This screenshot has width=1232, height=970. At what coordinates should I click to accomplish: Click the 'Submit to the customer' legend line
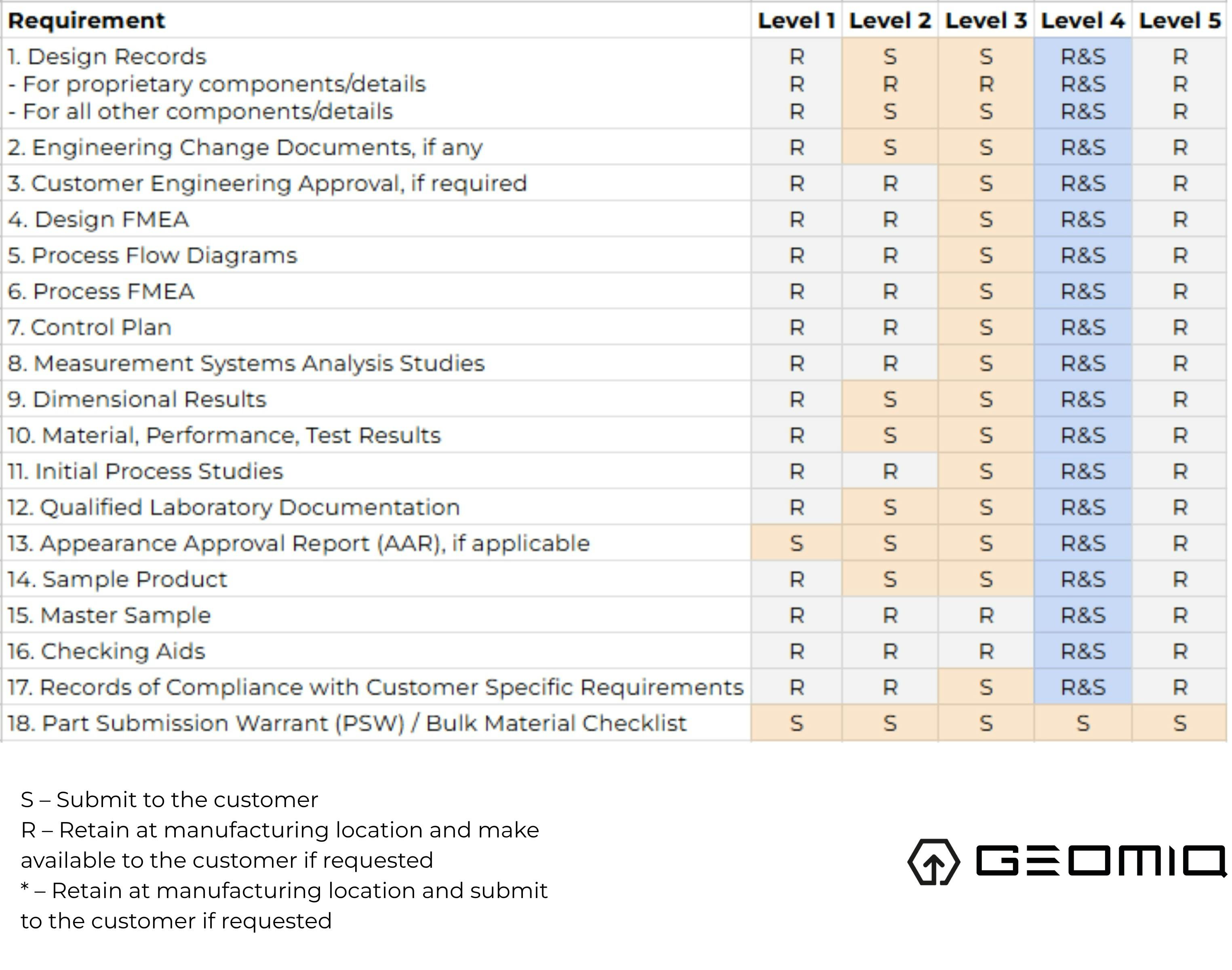(x=169, y=799)
